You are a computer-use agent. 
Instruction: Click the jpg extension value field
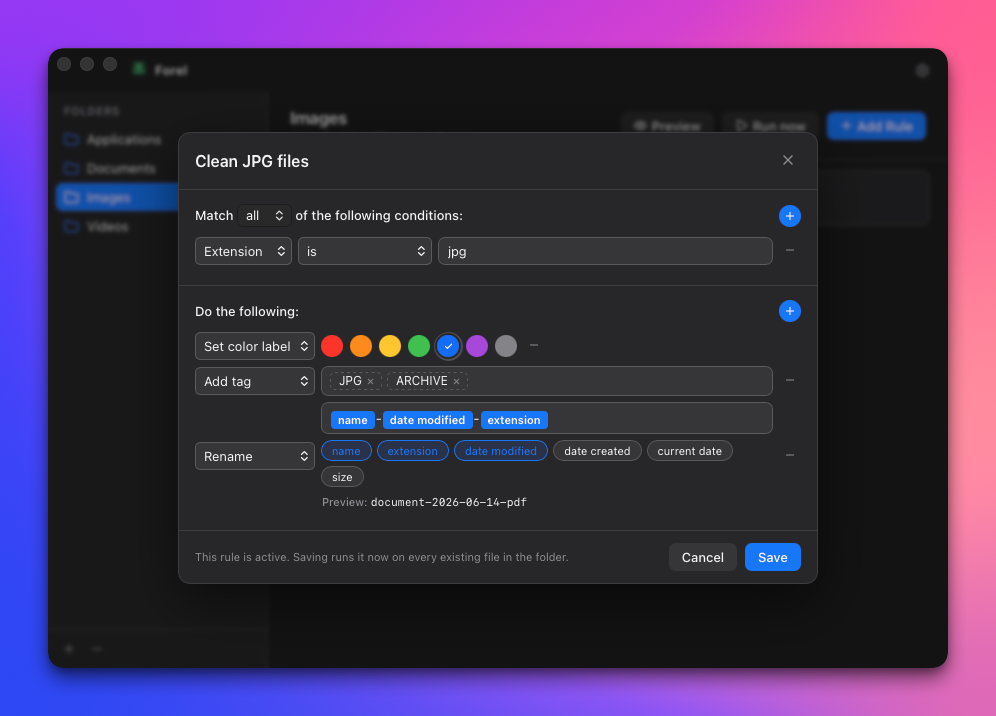(x=605, y=251)
